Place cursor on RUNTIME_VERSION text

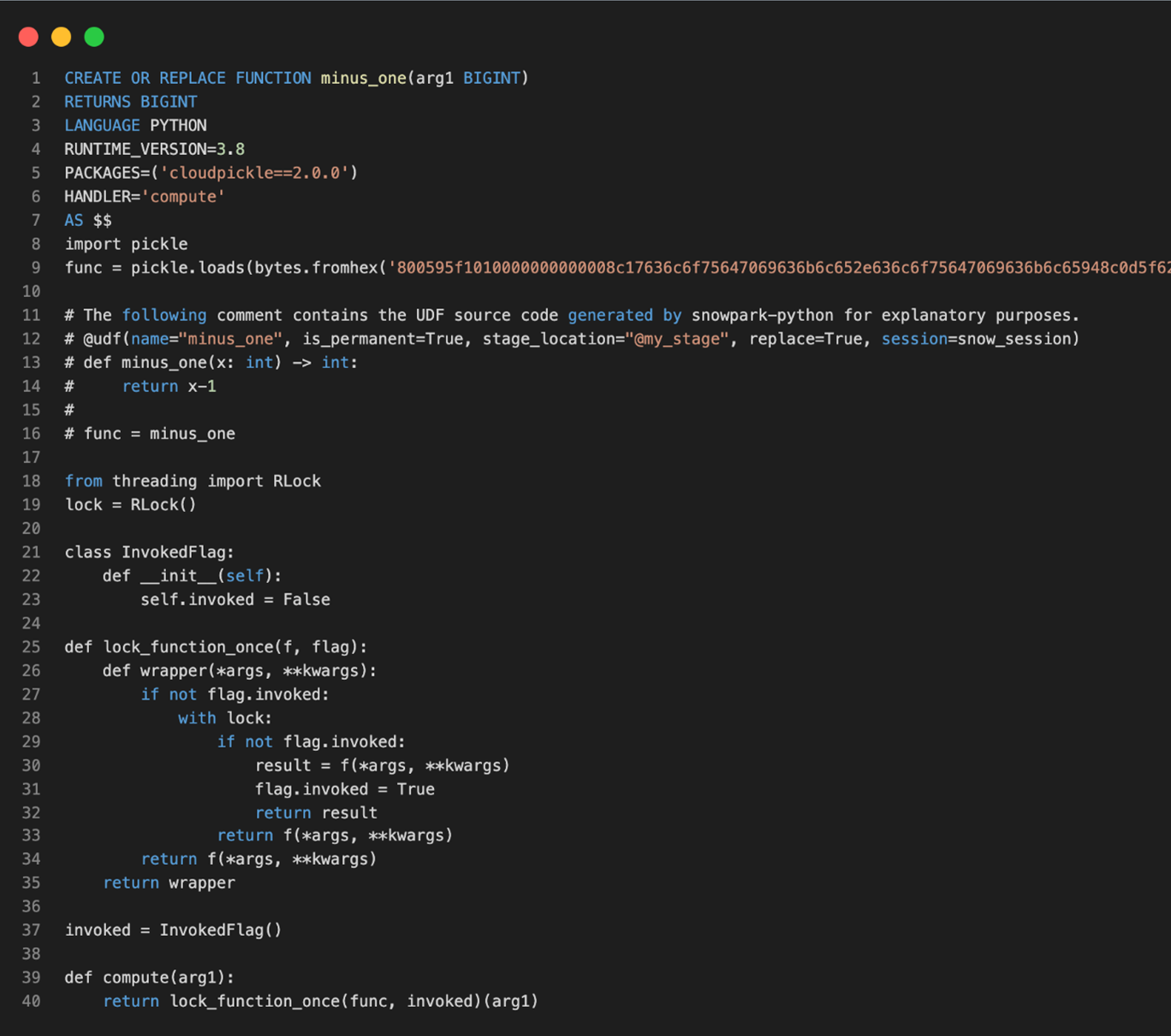[x=135, y=149]
